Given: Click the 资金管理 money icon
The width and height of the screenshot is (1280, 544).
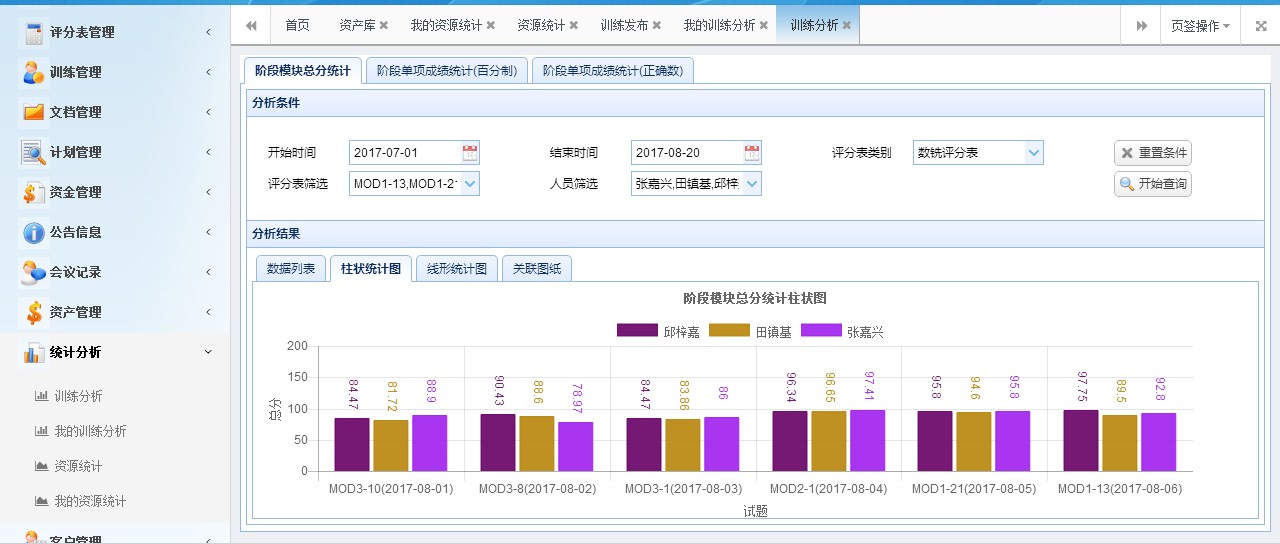Looking at the screenshot, I should [34, 192].
